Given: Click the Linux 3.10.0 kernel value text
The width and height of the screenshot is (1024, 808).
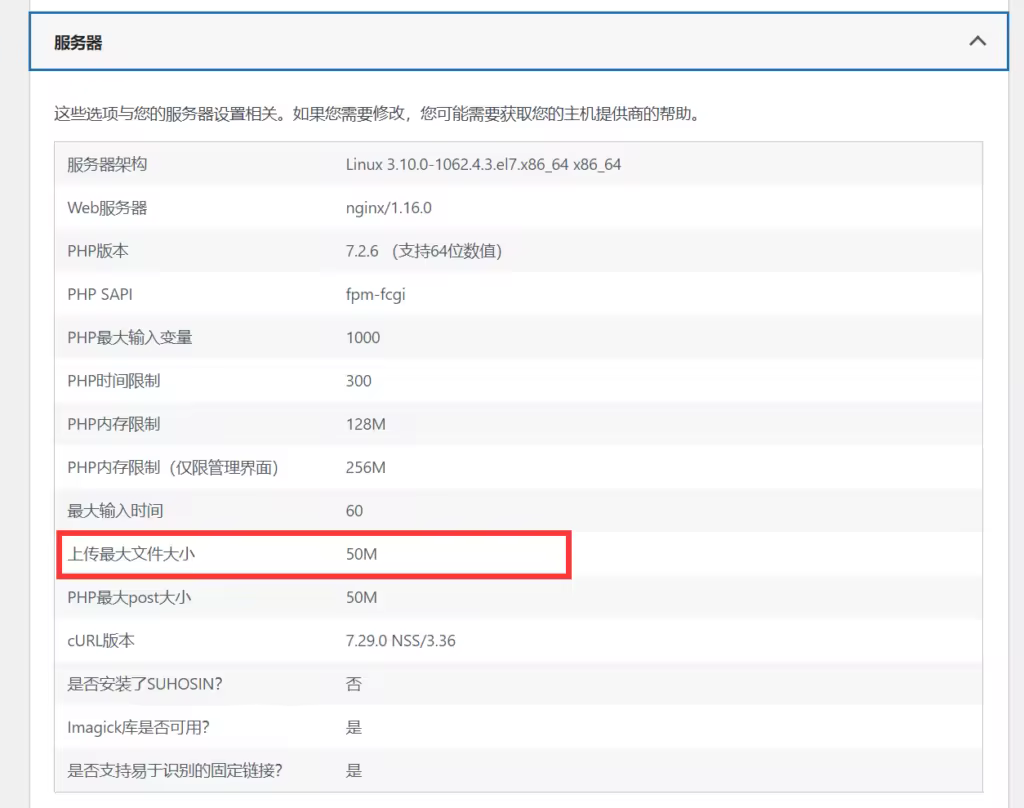Looking at the screenshot, I should click(x=483, y=164).
